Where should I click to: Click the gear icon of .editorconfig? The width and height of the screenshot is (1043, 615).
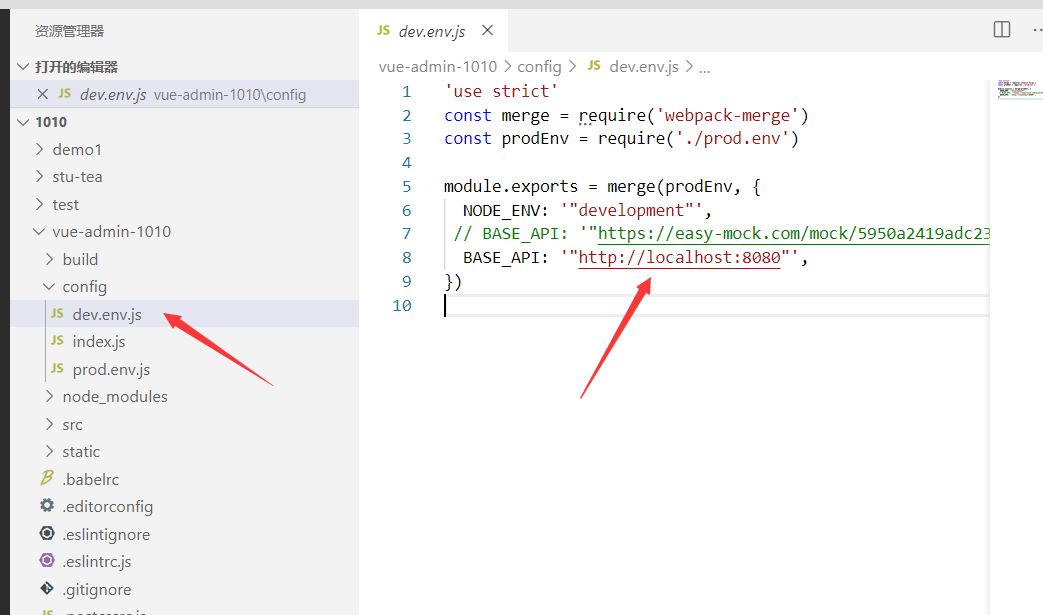pos(47,506)
